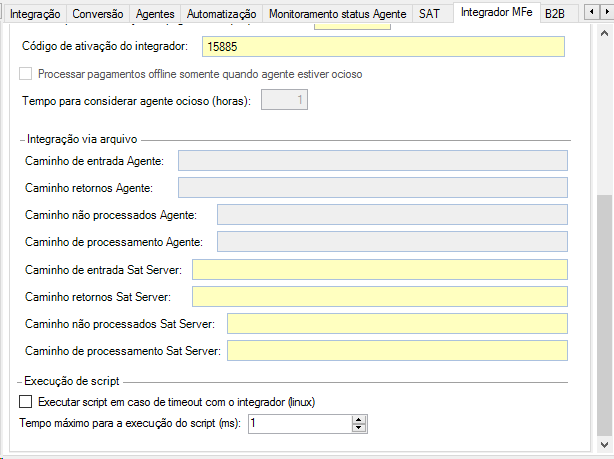This screenshot has height=459, width=614.
Task: Click Caminho retornos Sat Server field
Action: tap(379, 297)
